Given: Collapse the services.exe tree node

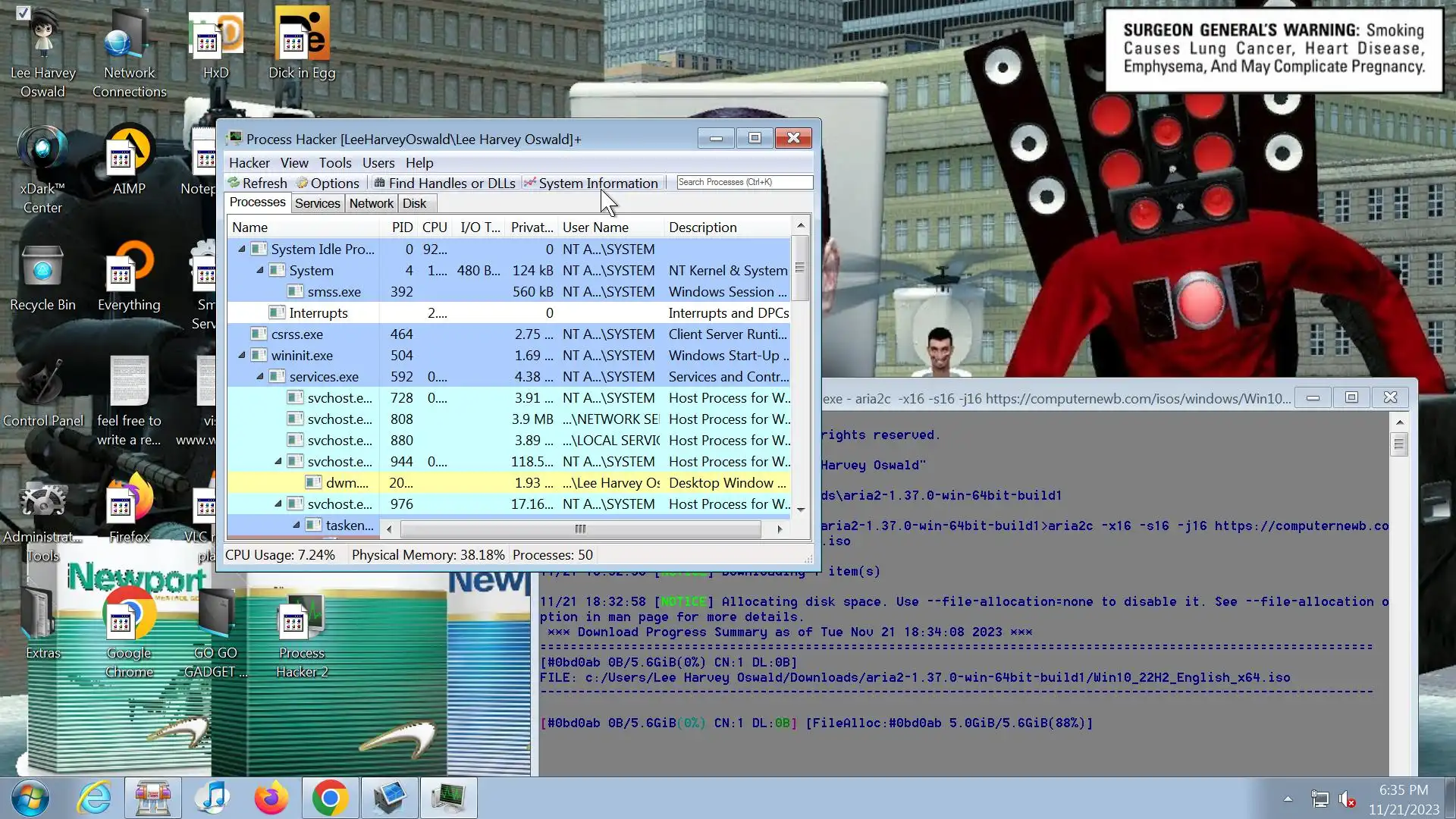Looking at the screenshot, I should (260, 376).
